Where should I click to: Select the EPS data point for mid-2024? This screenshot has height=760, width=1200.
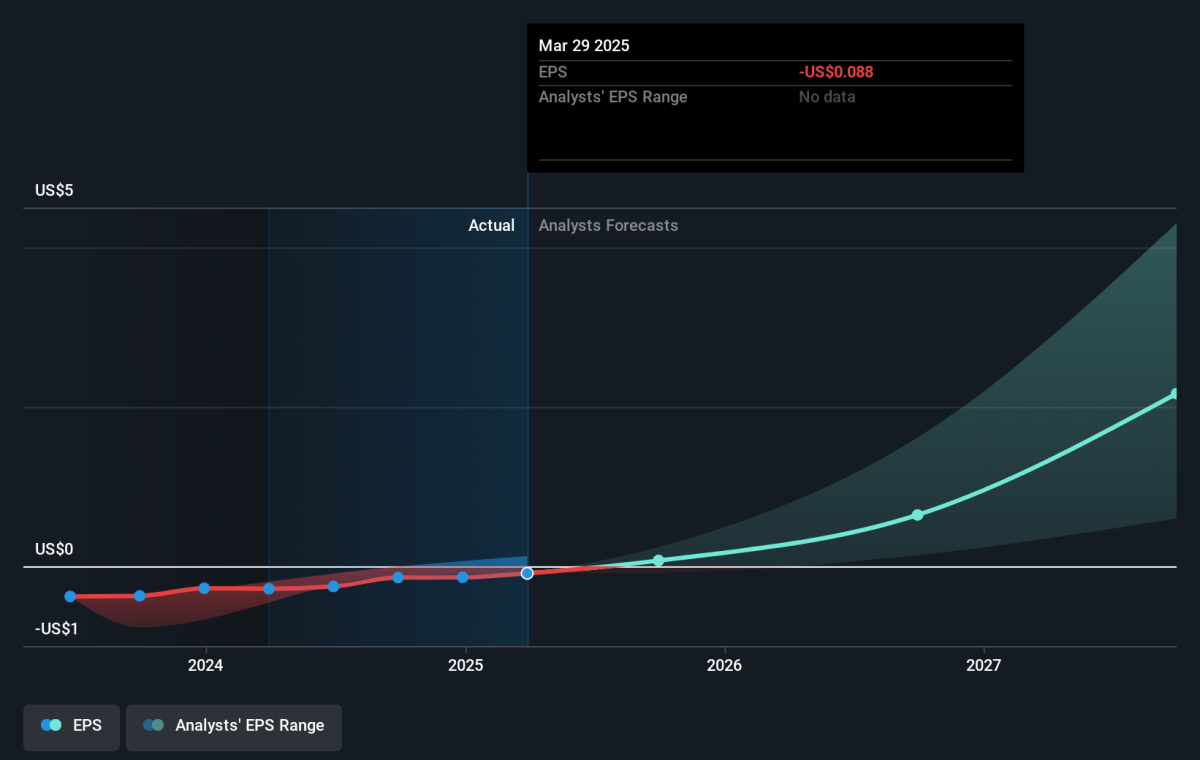(x=334, y=586)
